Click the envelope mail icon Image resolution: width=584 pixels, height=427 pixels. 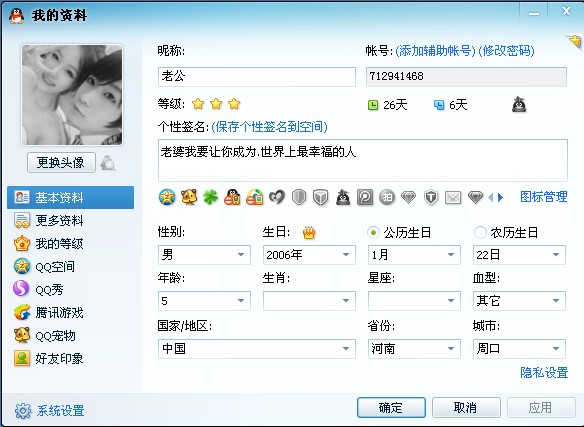pyautogui.click(x=453, y=197)
